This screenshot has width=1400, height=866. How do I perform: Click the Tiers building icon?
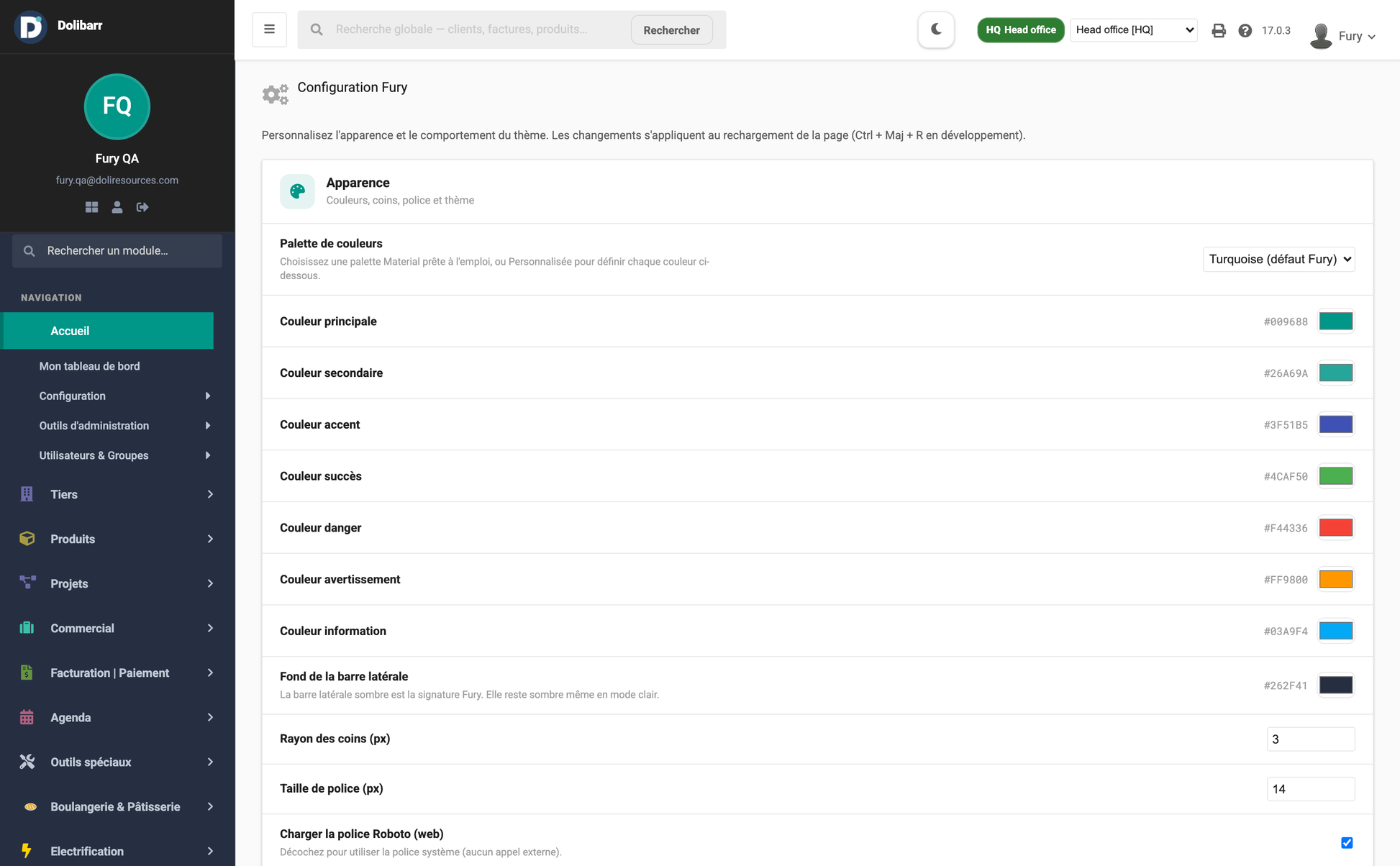pyautogui.click(x=27, y=494)
